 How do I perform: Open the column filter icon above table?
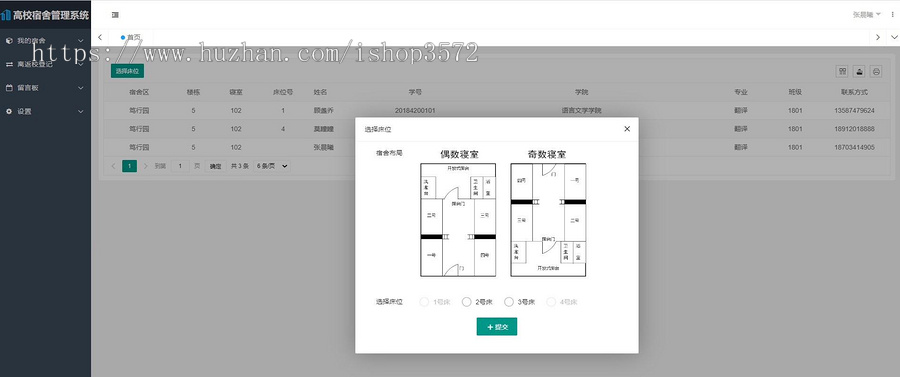coord(842,71)
